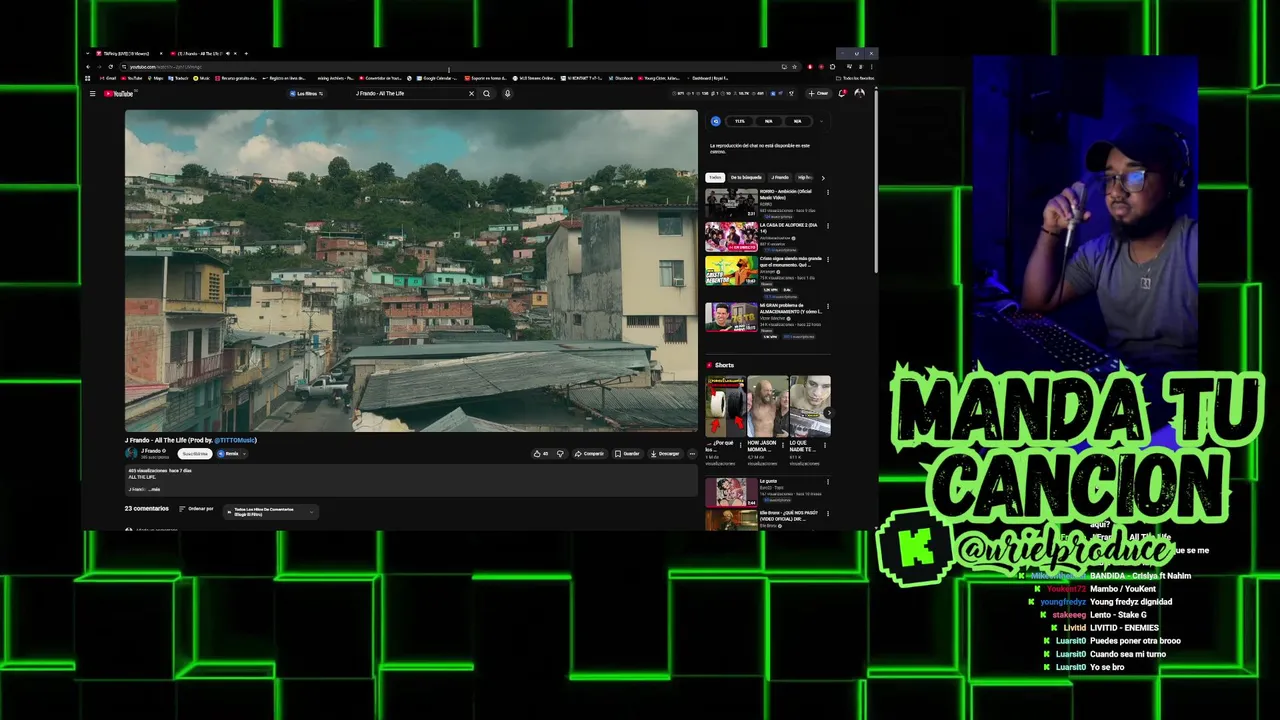Screen dimensions: 1280x720
Task: Follow the @TITTOMusic mention link
Action: click(235, 440)
